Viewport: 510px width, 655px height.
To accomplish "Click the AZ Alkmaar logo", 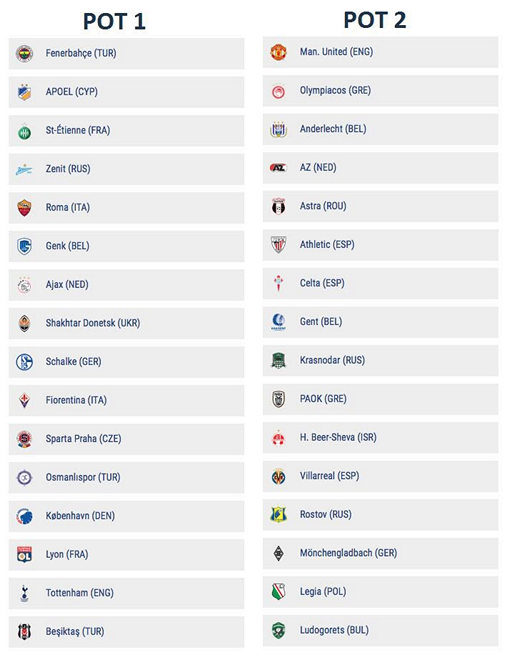I will point(278,168).
